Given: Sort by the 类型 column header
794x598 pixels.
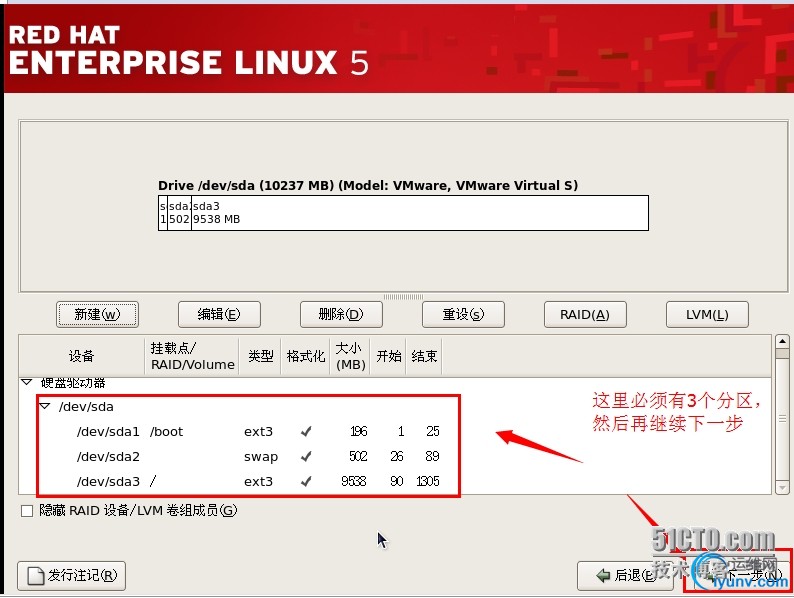Looking at the screenshot, I should pos(260,356).
